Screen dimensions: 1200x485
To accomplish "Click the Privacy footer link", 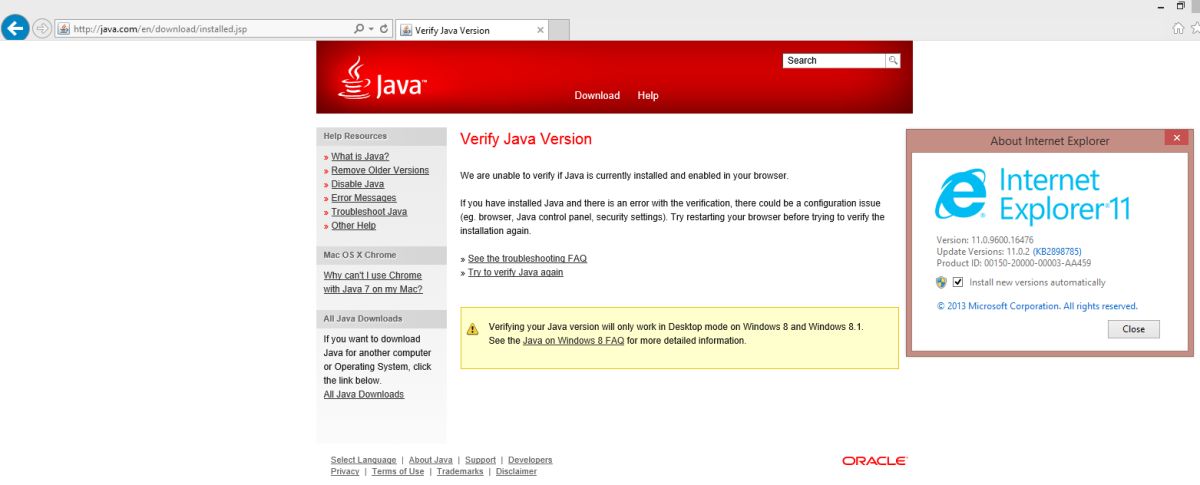I will pos(345,472).
